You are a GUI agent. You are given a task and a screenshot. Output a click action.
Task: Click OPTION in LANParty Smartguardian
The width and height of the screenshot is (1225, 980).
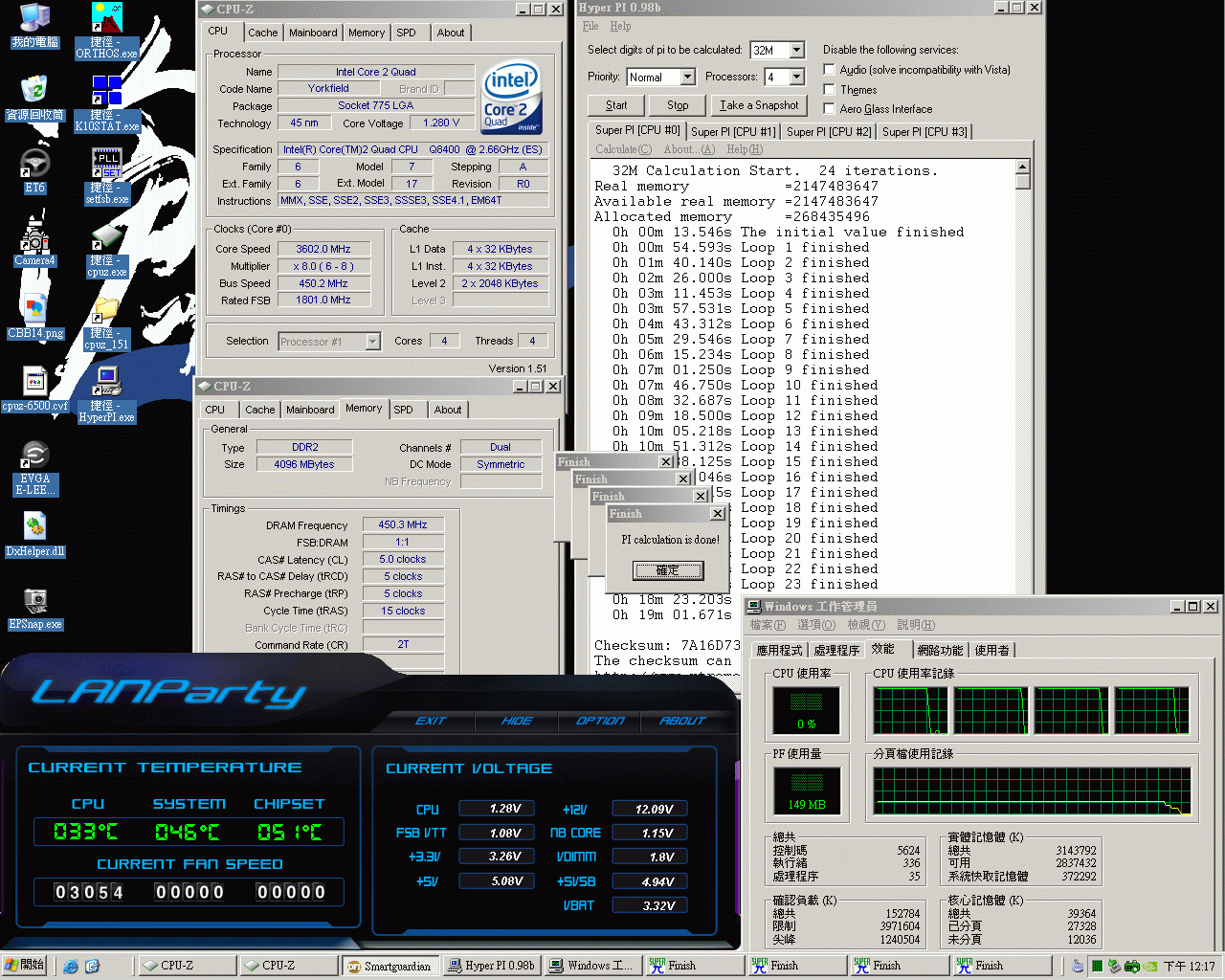coord(600,721)
